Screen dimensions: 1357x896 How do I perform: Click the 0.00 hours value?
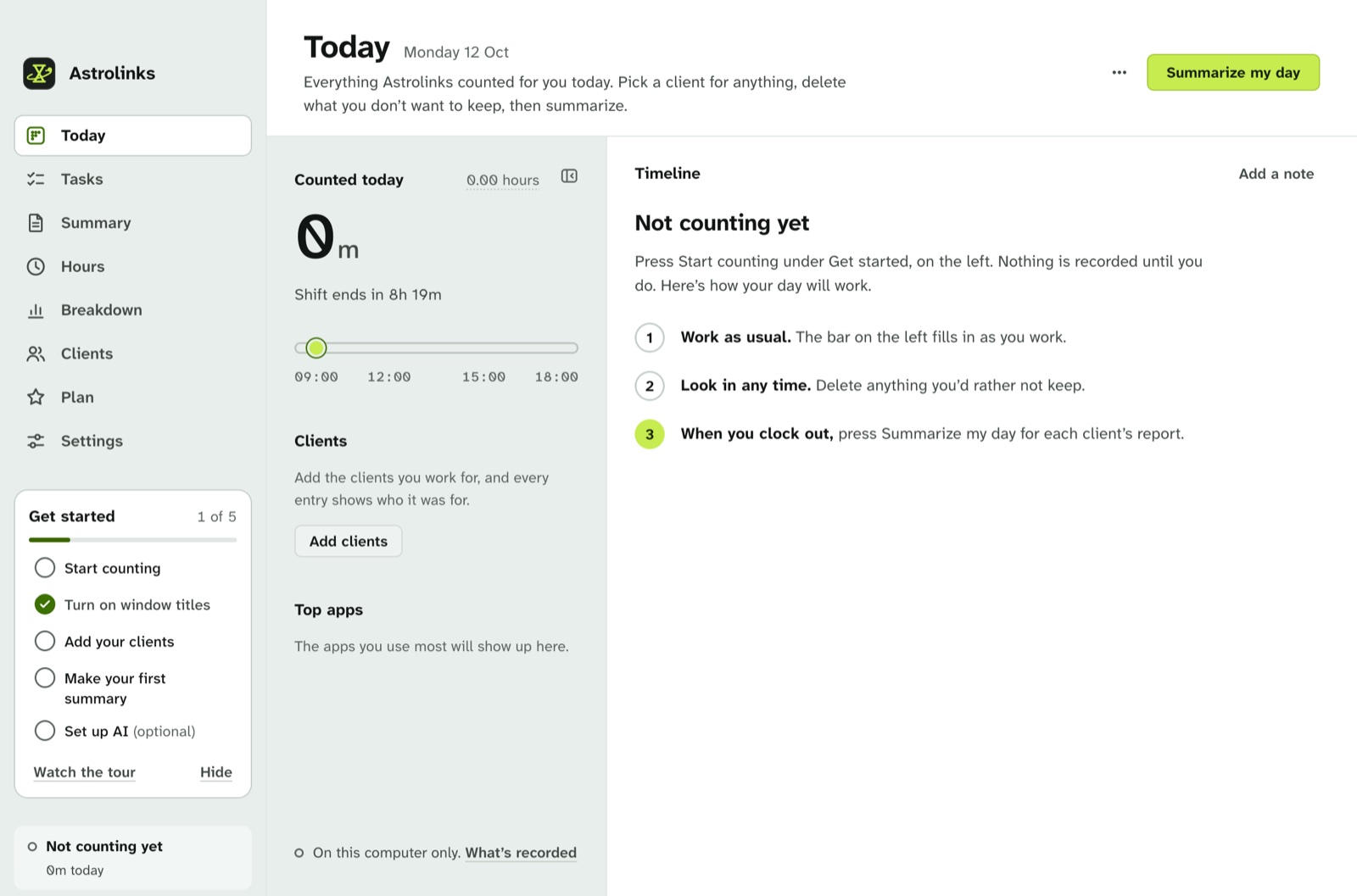502,180
